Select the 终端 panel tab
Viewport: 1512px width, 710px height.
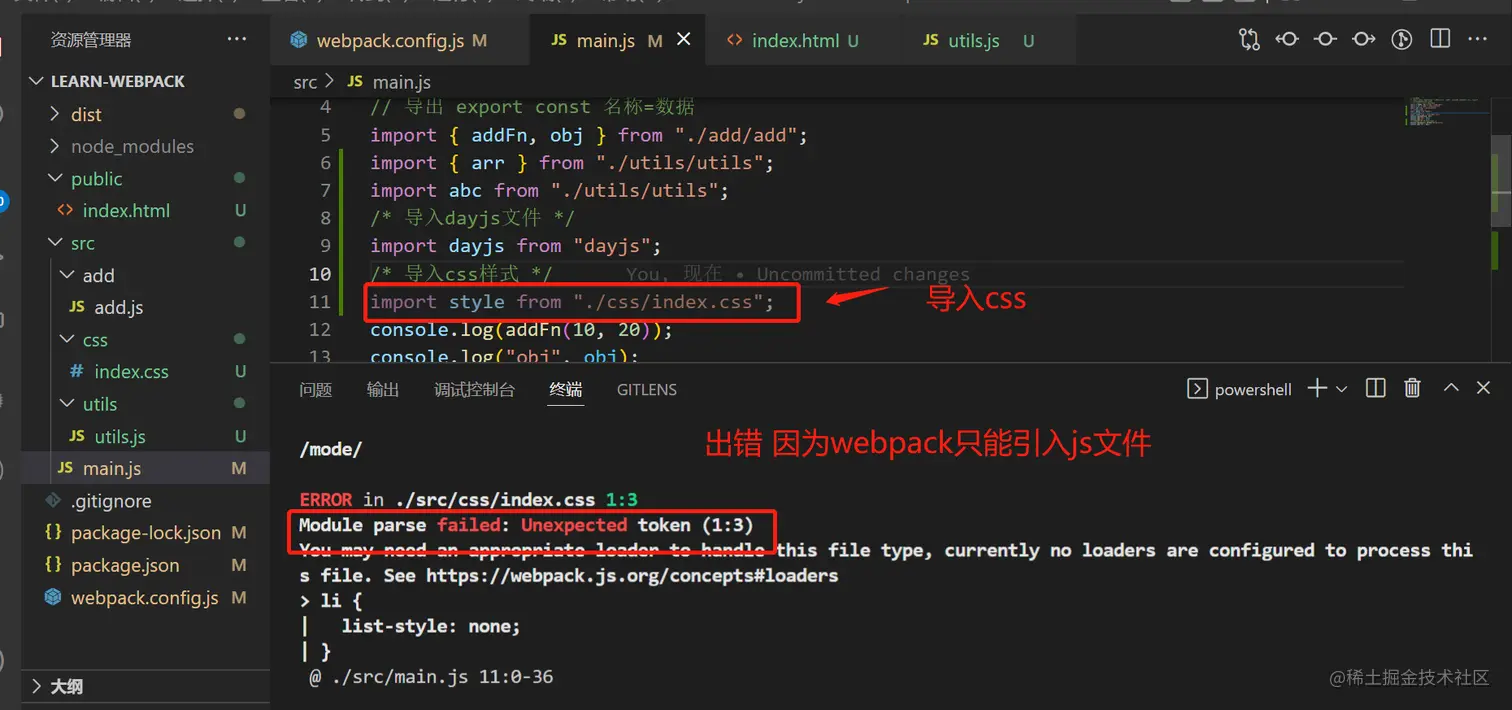(566, 389)
